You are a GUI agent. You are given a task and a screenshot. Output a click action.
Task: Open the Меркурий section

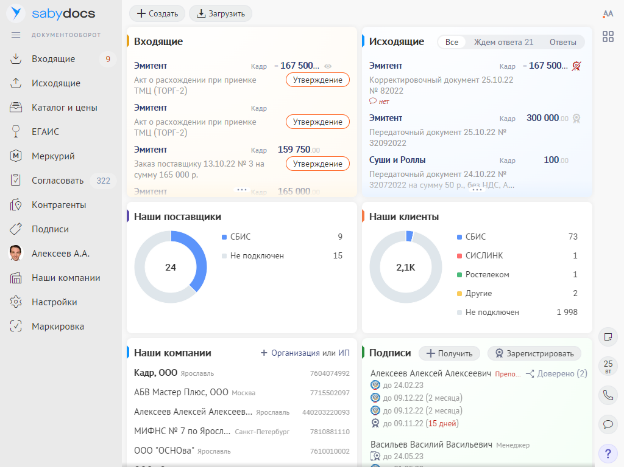pos(53,156)
